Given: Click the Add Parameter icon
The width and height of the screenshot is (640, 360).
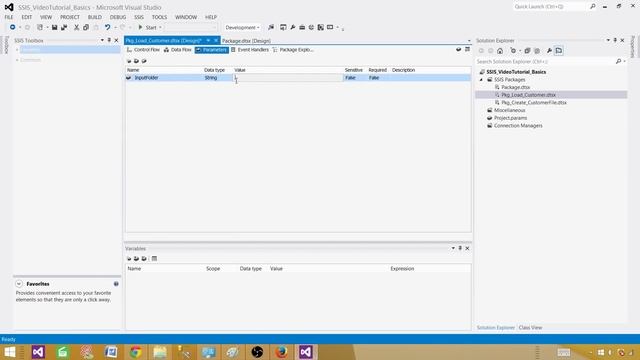Looking at the screenshot, I should (129, 61).
